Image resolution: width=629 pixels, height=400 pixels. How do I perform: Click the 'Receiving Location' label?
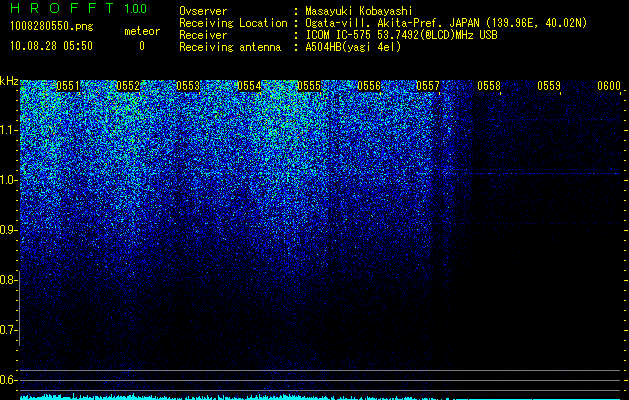point(233,23)
